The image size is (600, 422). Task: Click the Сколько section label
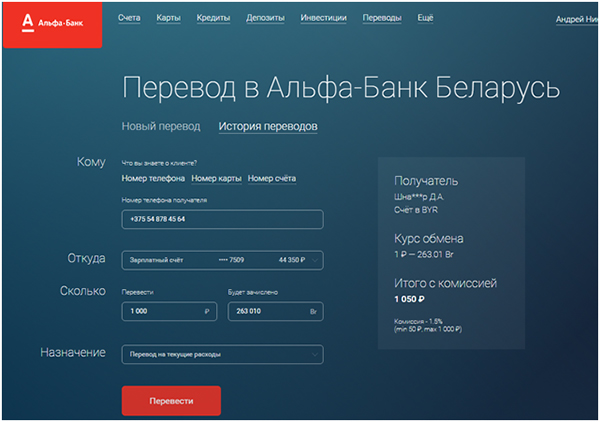(x=83, y=291)
